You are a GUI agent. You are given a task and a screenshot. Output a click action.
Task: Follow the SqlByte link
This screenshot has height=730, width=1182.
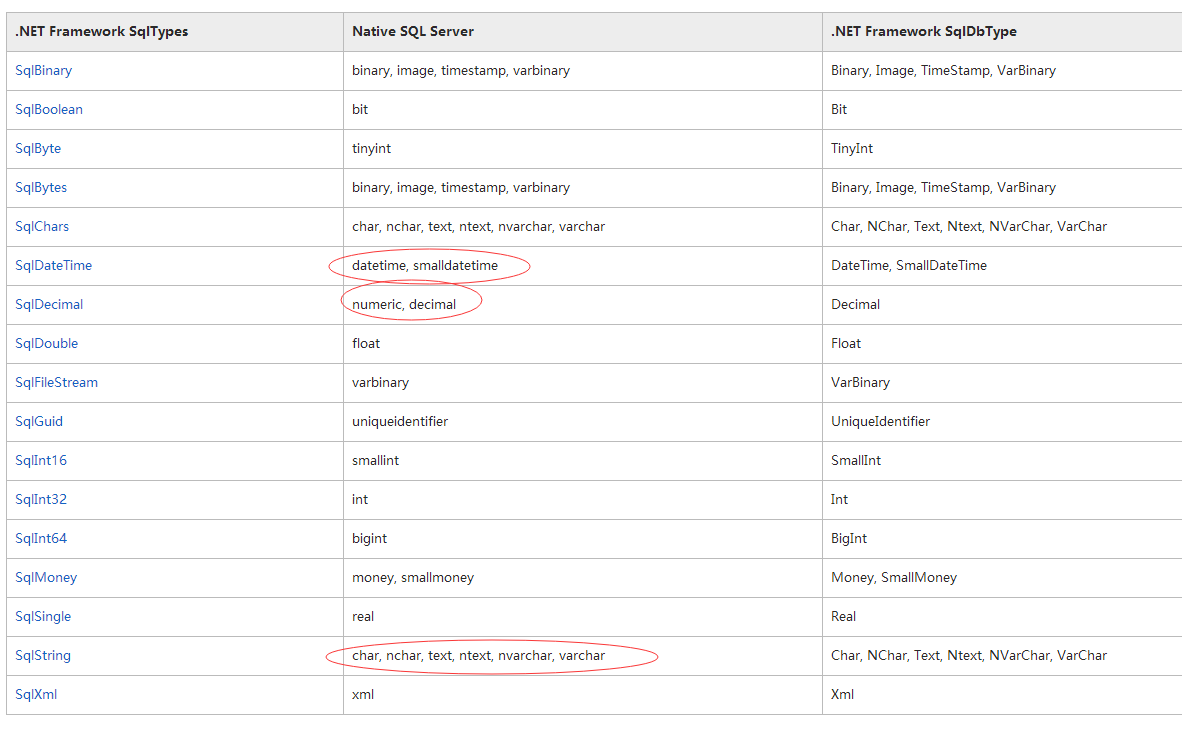pos(38,149)
